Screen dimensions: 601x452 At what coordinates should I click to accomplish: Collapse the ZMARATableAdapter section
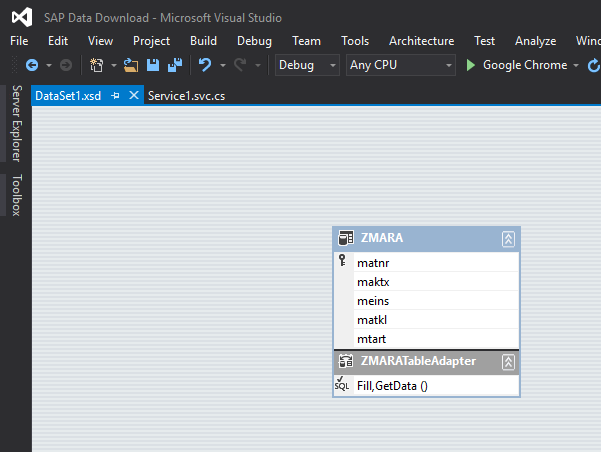pos(508,362)
